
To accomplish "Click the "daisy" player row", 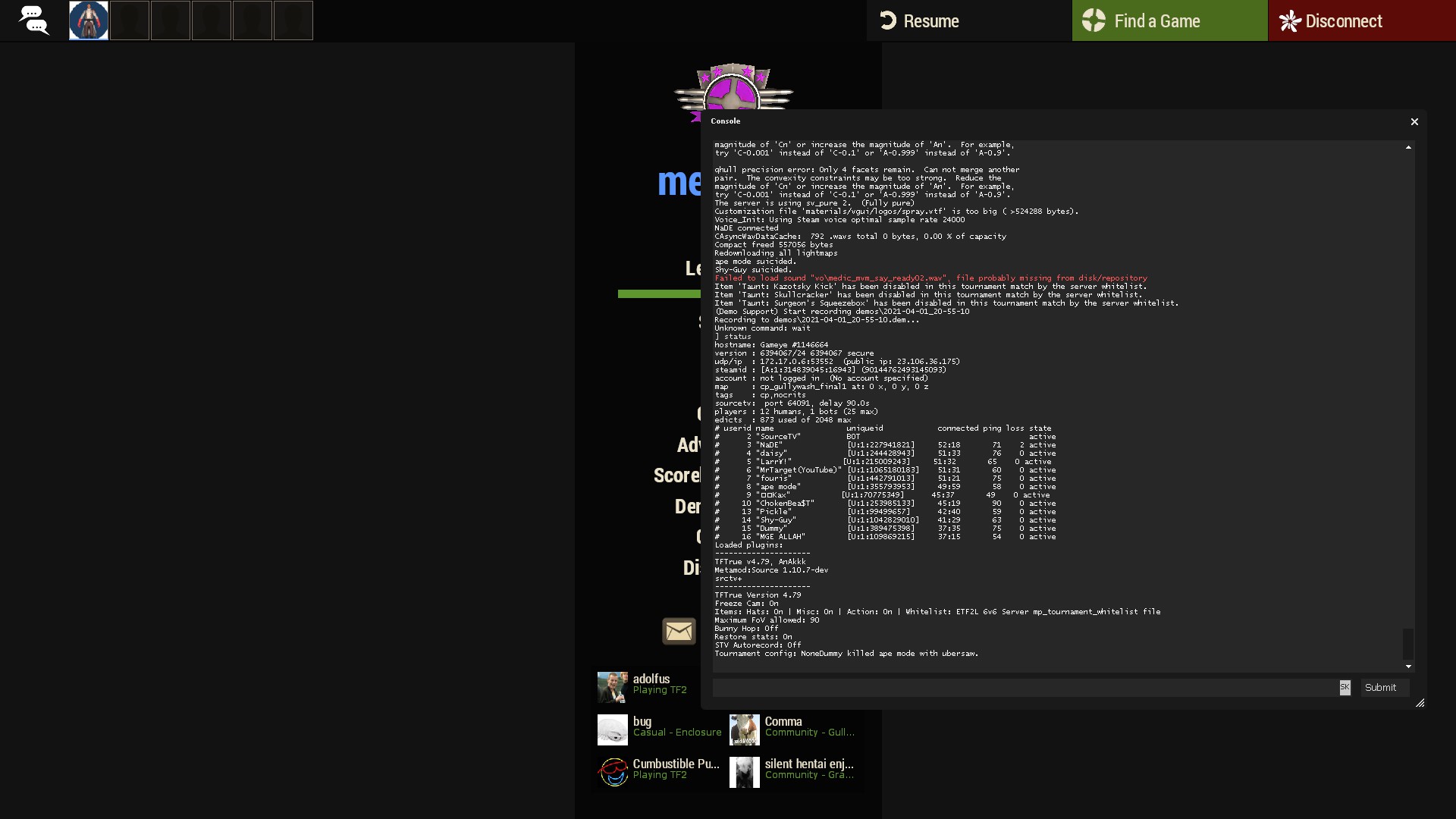I will point(885,453).
